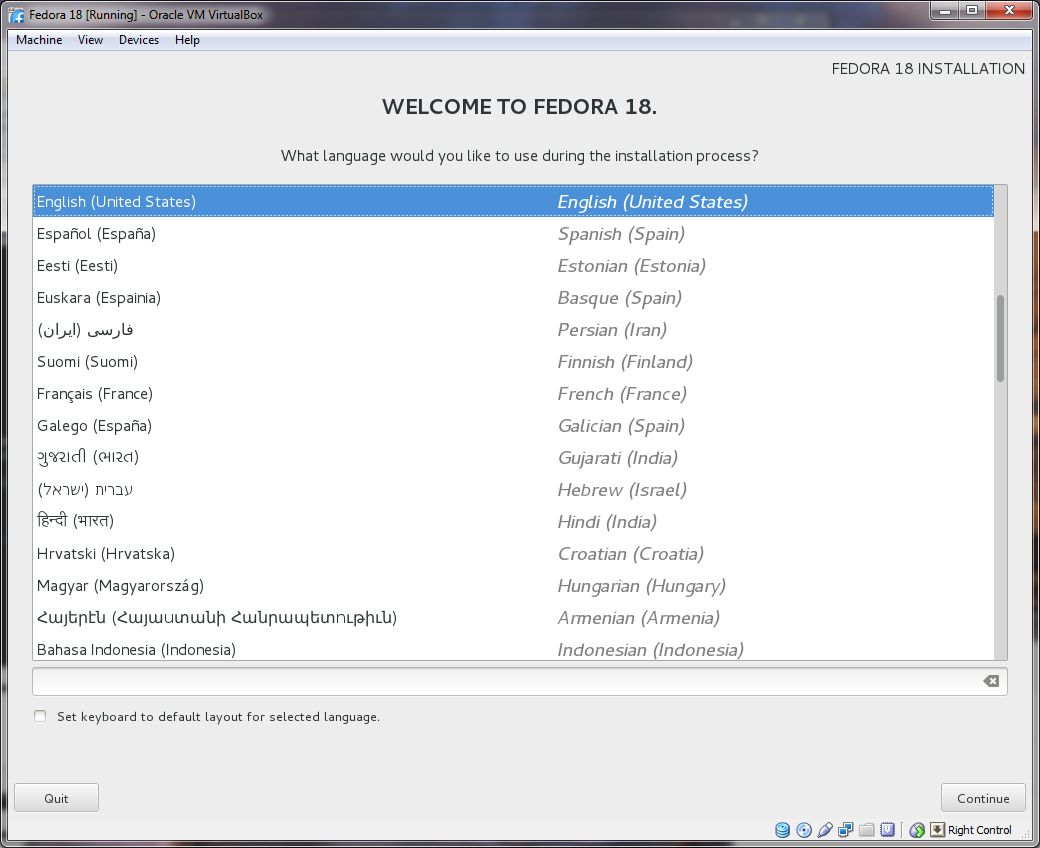Click the Quit button

(x=56, y=798)
